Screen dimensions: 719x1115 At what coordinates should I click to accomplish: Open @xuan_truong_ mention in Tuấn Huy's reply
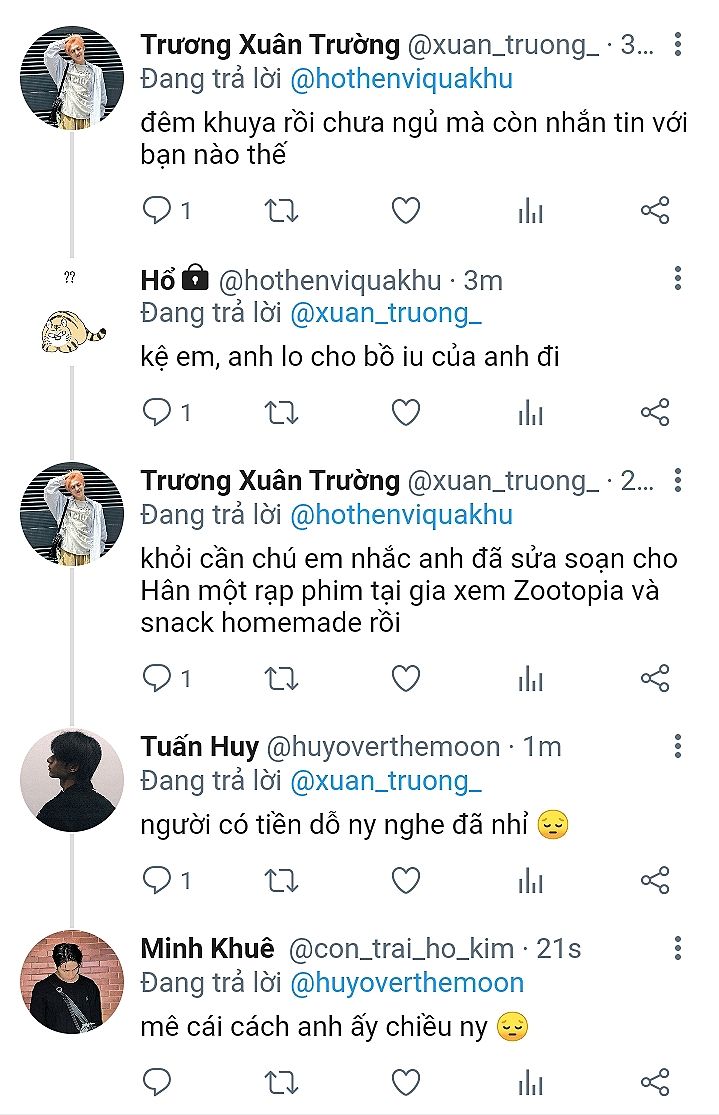tap(386, 780)
